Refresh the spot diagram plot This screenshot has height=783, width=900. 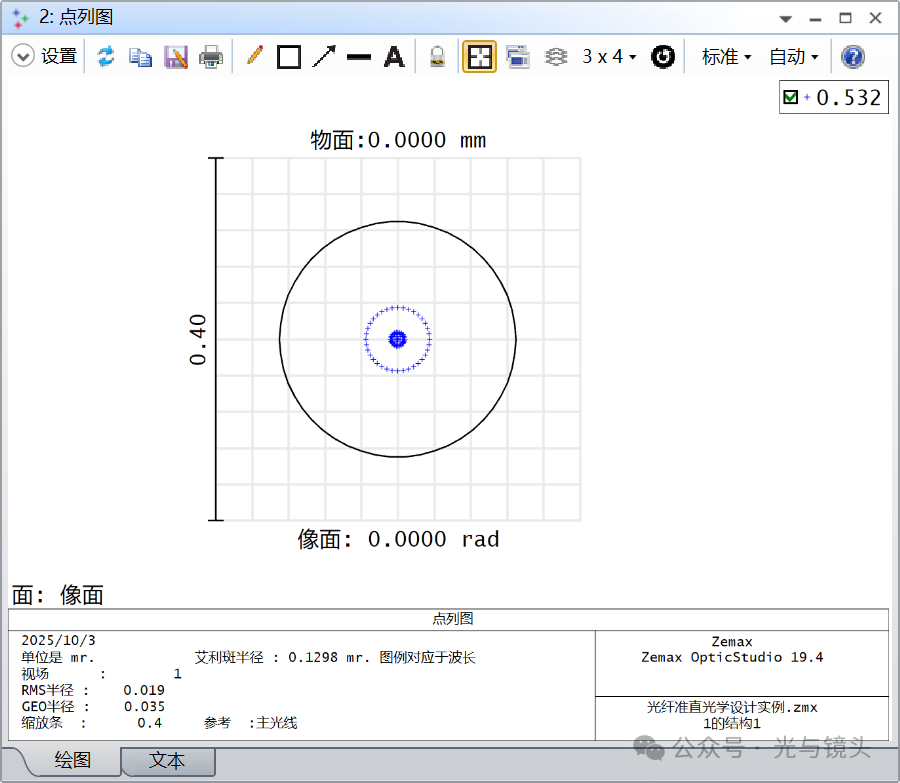point(106,56)
